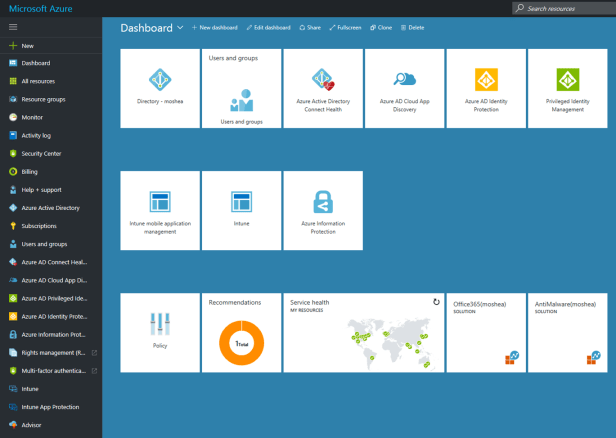616x438 pixels.
Task: Enter Fullscreen mode from the toolbar
Action: pos(345,28)
